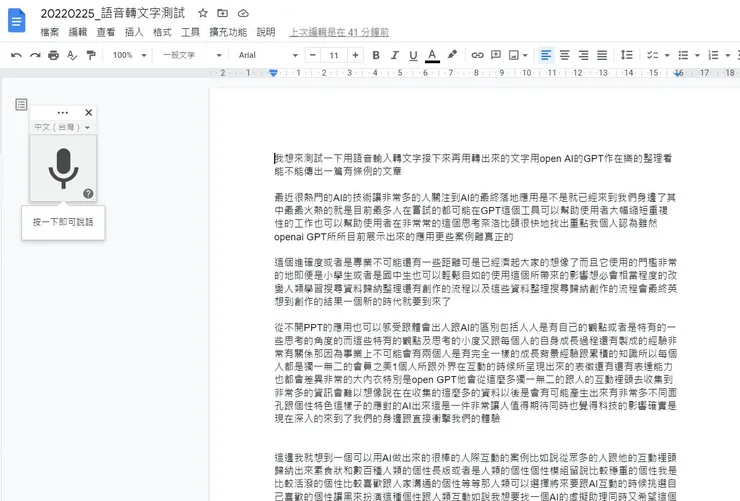Redo the last action
The width and height of the screenshot is (740, 501).
(x=35, y=55)
